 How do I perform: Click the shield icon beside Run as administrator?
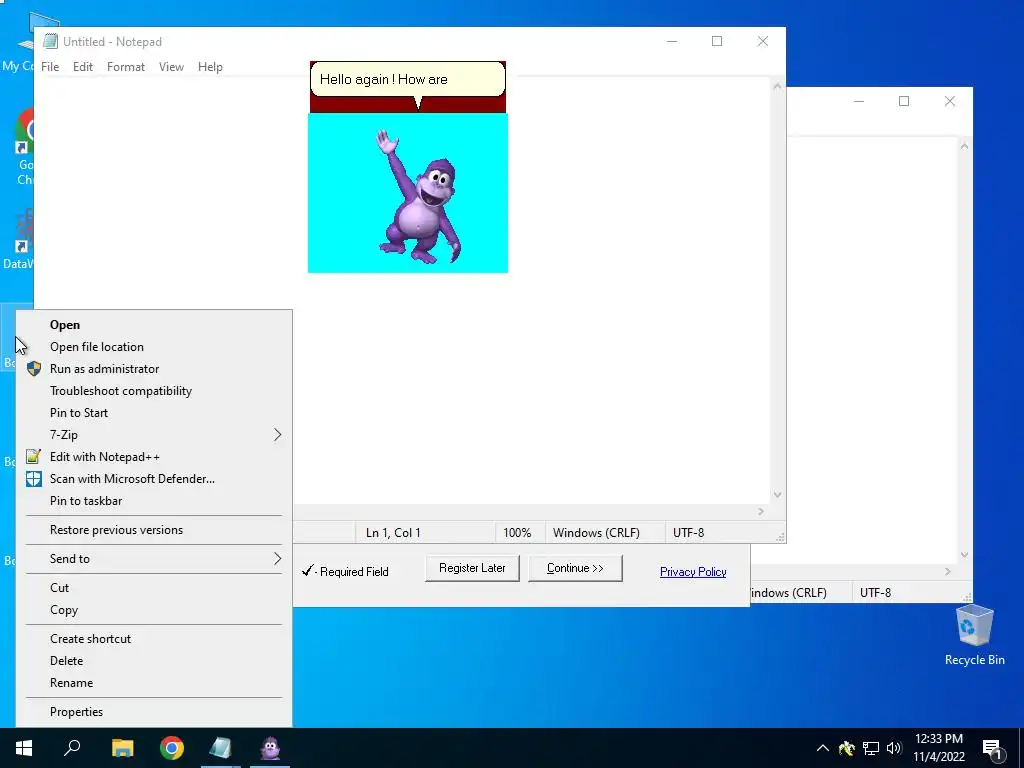[x=34, y=369]
